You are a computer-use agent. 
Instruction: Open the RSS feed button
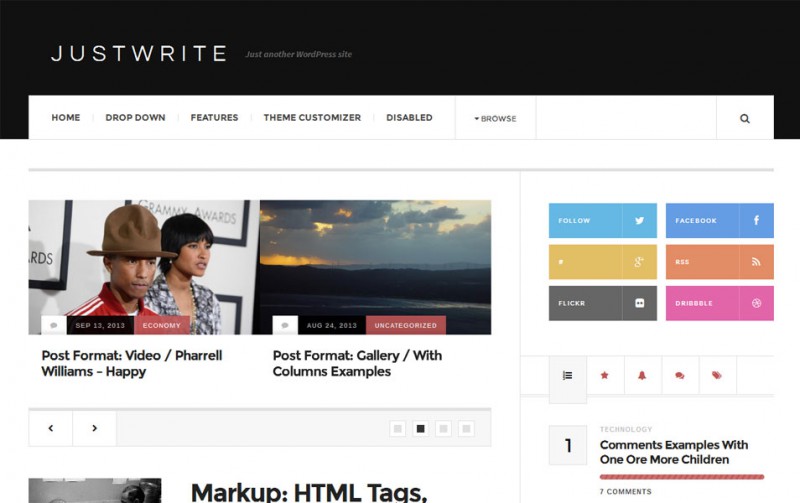pyautogui.click(x=719, y=262)
